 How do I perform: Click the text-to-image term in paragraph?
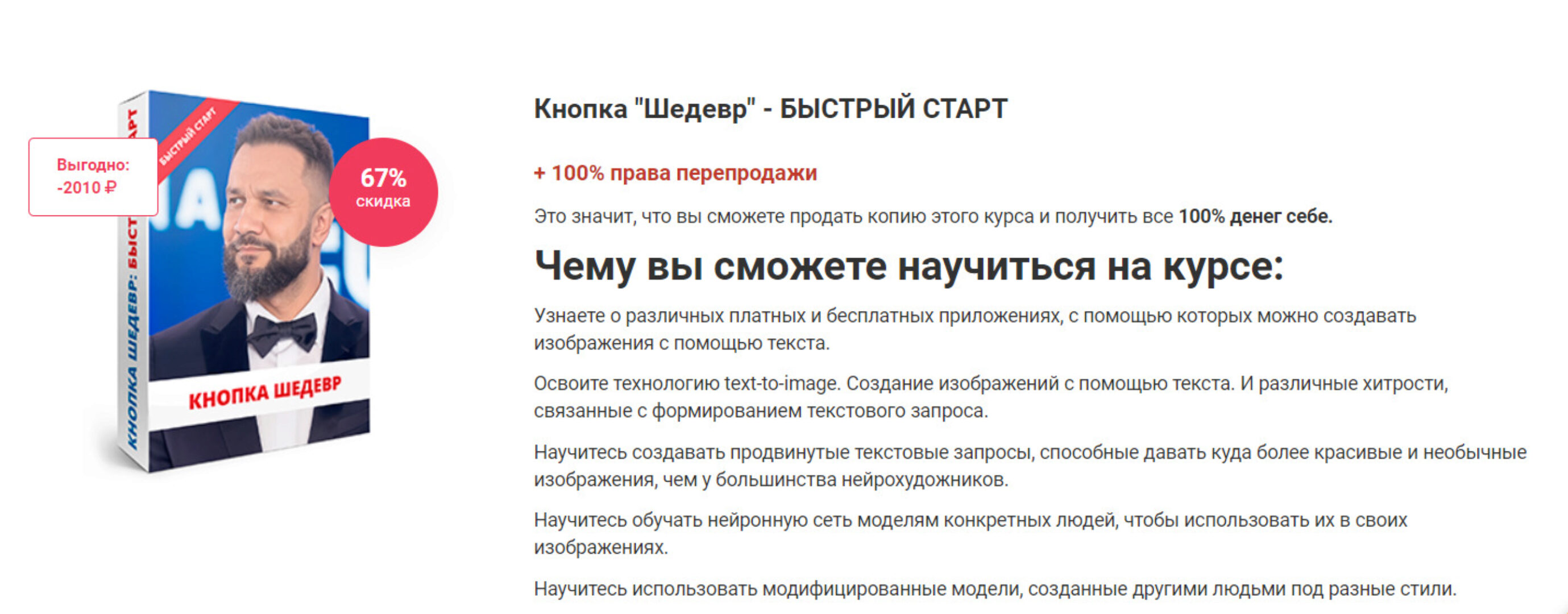click(781, 383)
